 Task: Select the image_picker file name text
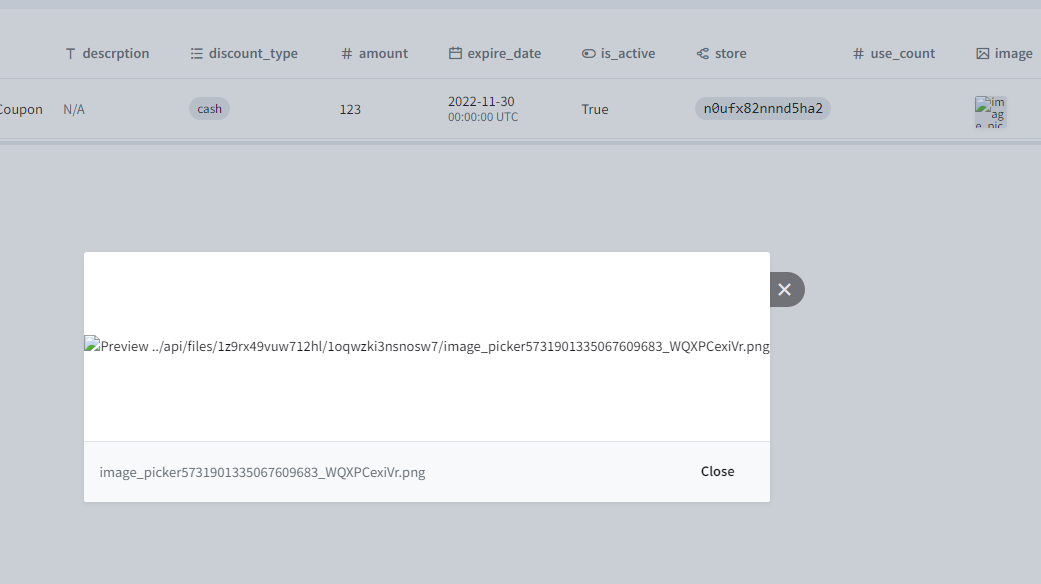[x=262, y=472]
